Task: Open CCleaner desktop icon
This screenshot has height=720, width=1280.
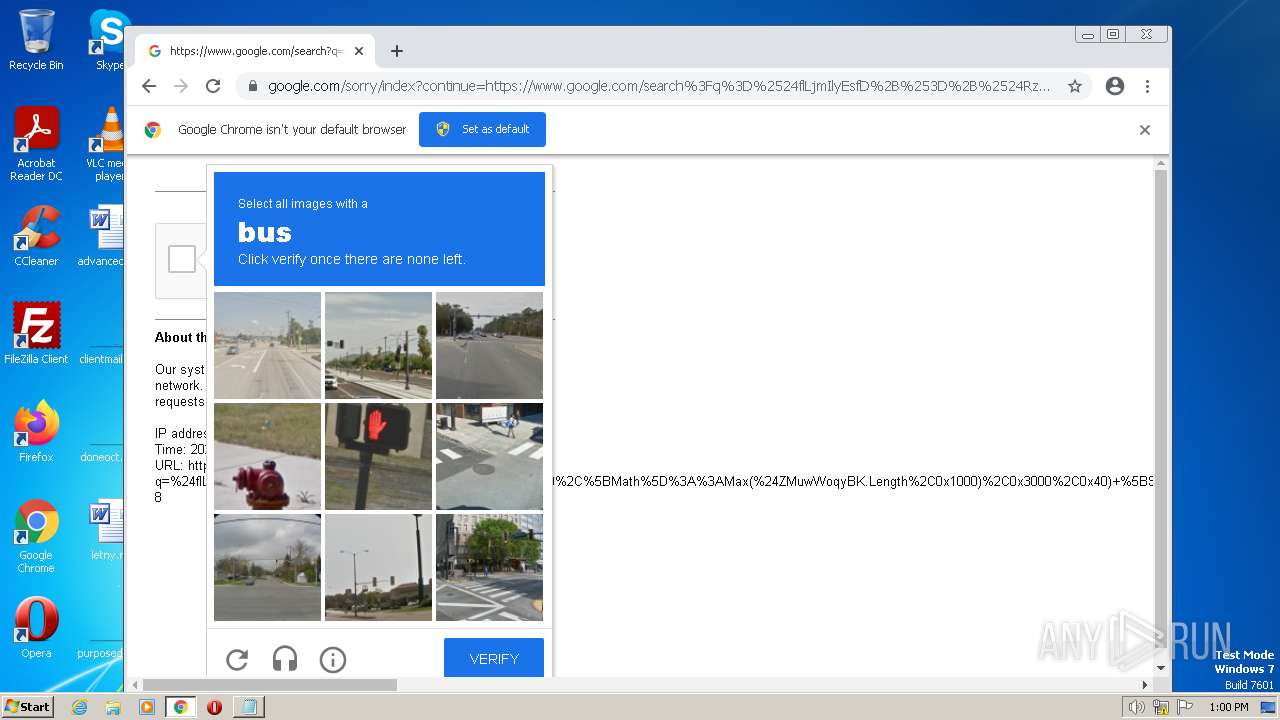Action: click(x=36, y=236)
